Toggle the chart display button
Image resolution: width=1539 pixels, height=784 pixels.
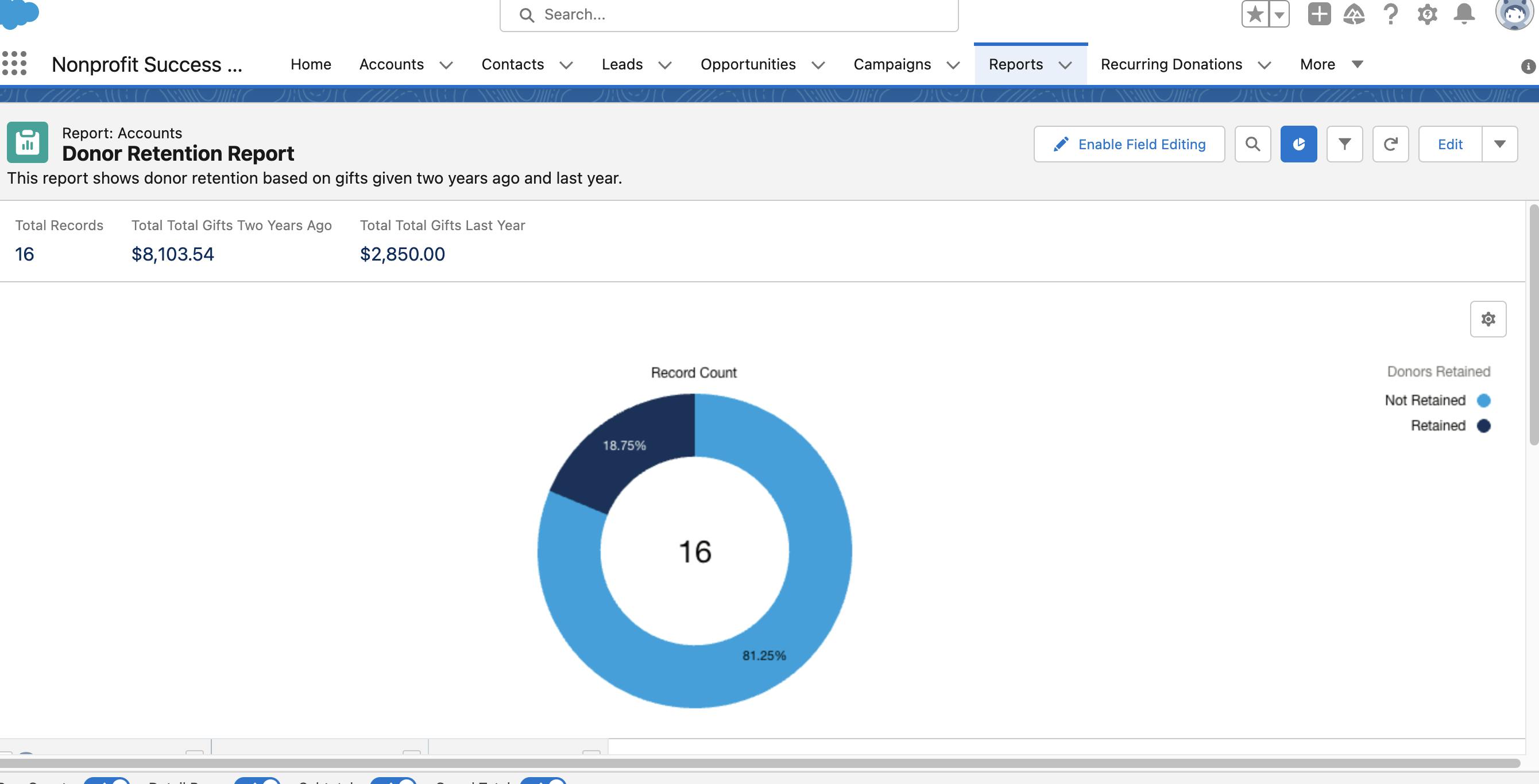point(1299,144)
